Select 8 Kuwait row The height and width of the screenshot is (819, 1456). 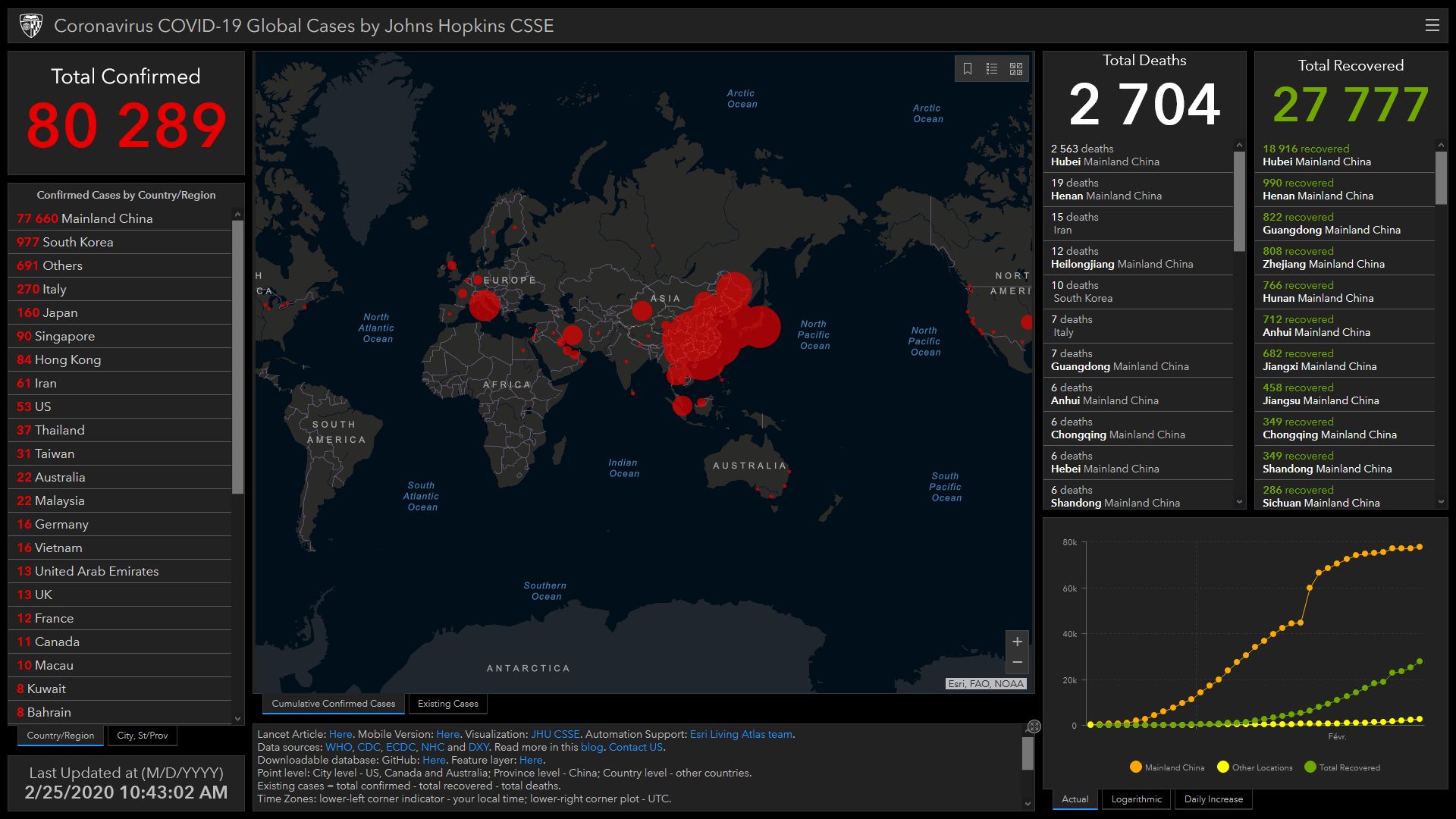[x=120, y=689]
